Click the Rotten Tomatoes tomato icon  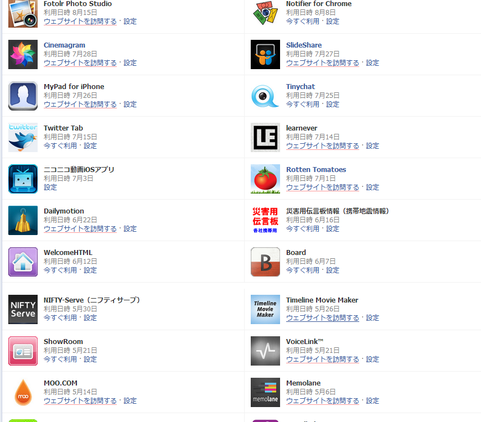tap(265, 179)
